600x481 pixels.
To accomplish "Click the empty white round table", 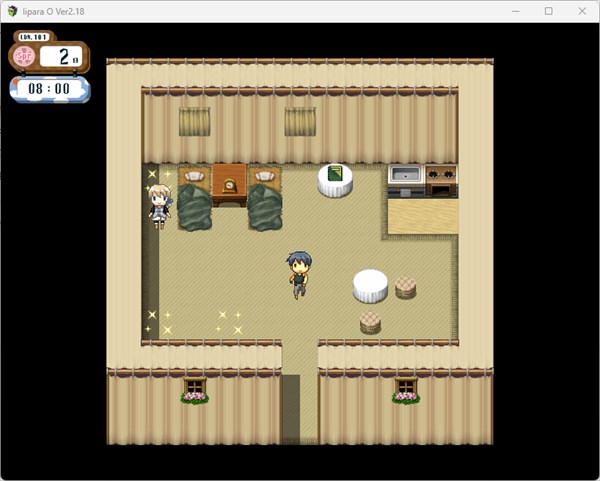I will 370,286.
